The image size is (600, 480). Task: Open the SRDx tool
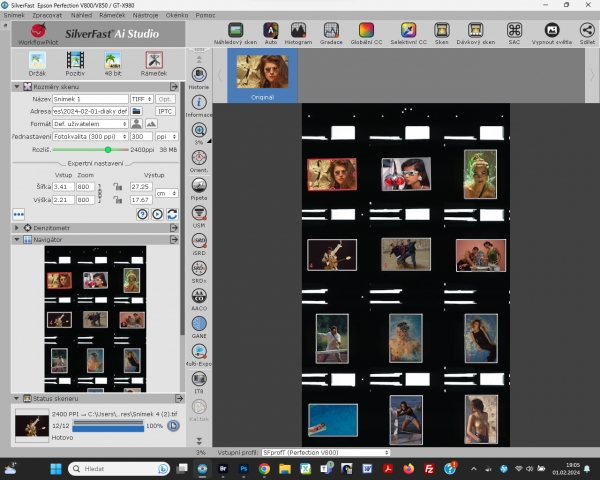[x=199, y=272]
